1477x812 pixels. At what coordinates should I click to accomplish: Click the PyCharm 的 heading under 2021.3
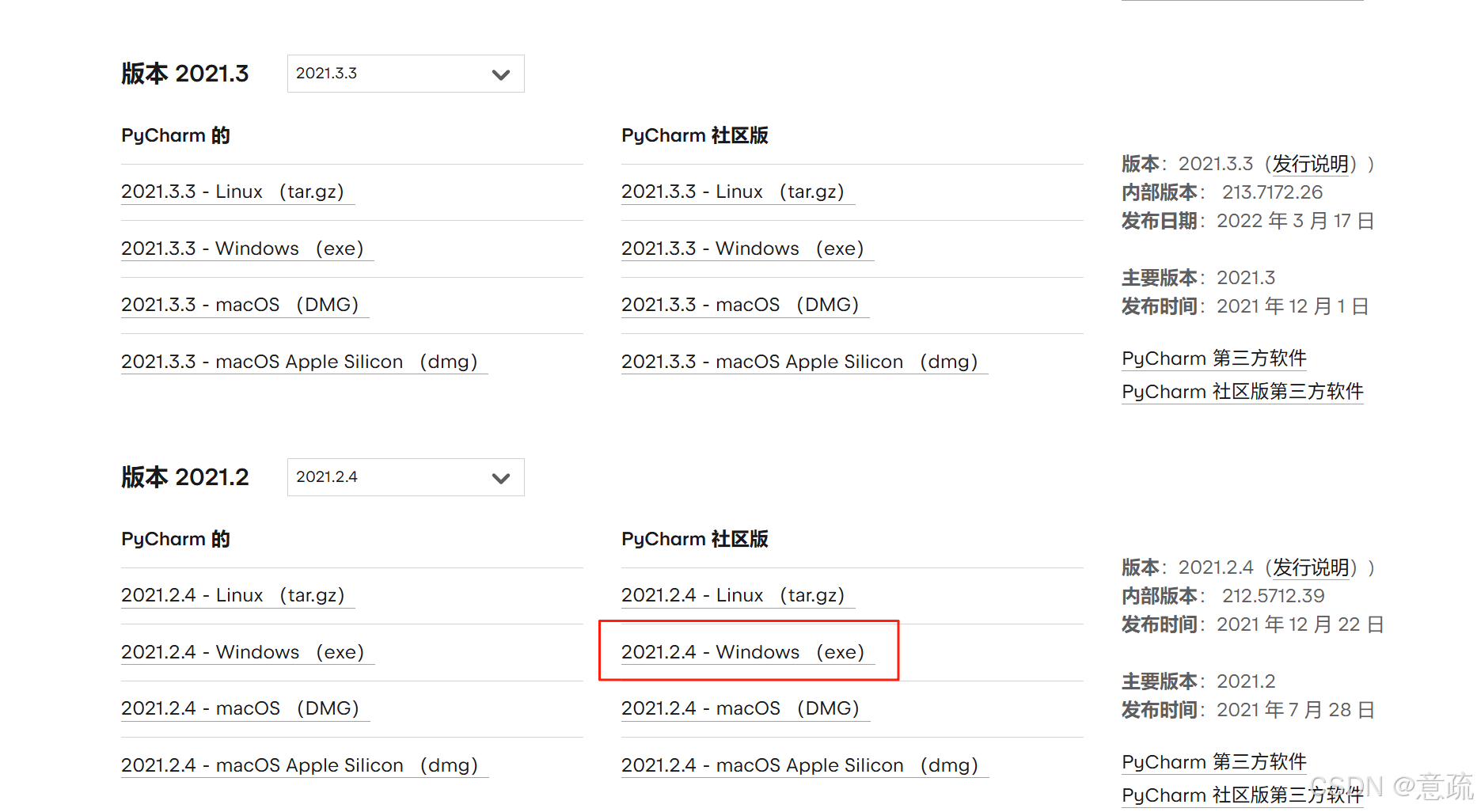click(176, 135)
